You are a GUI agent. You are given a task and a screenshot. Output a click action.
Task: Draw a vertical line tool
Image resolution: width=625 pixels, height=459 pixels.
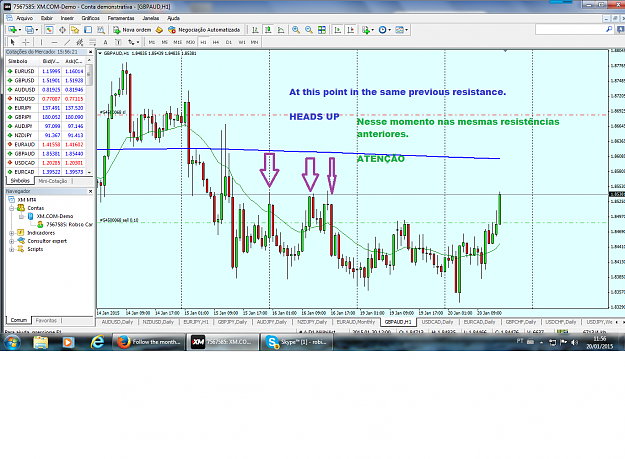coord(41,42)
